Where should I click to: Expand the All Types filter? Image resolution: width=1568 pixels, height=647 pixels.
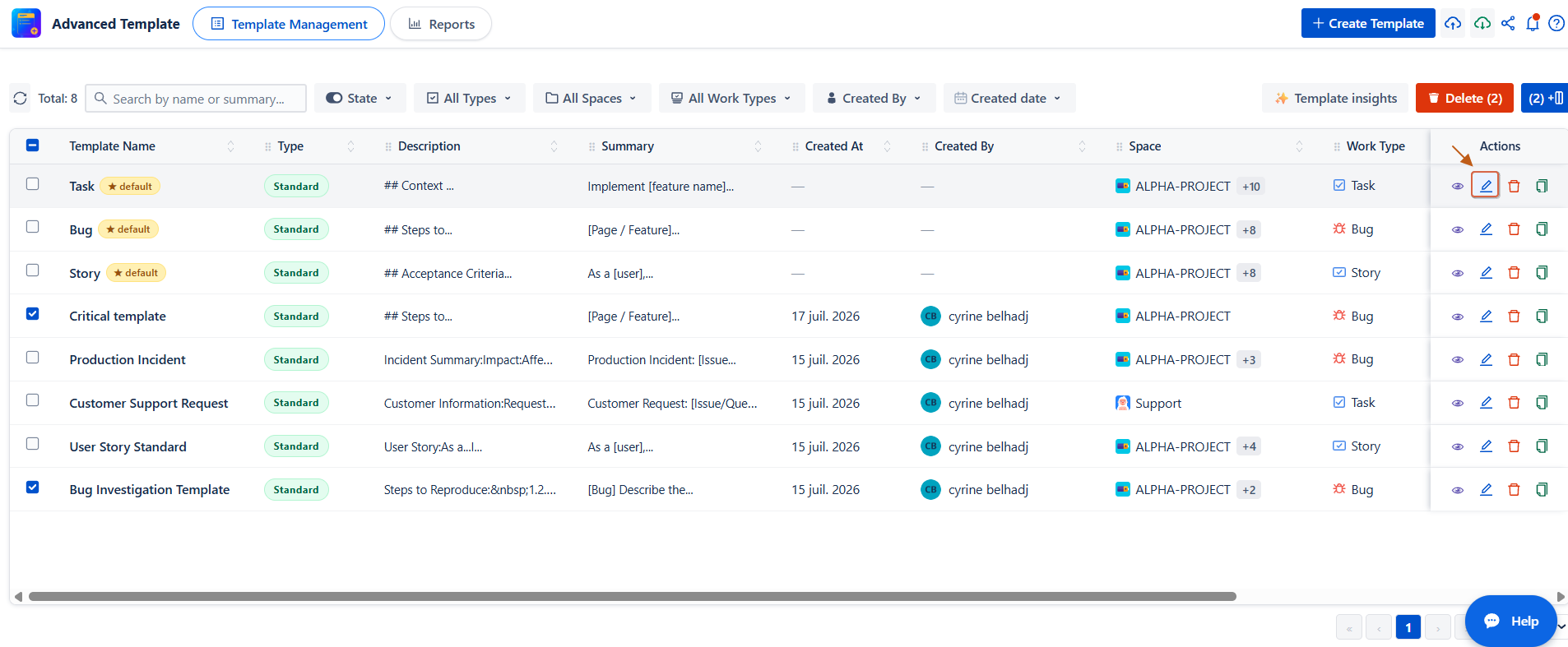tap(469, 98)
